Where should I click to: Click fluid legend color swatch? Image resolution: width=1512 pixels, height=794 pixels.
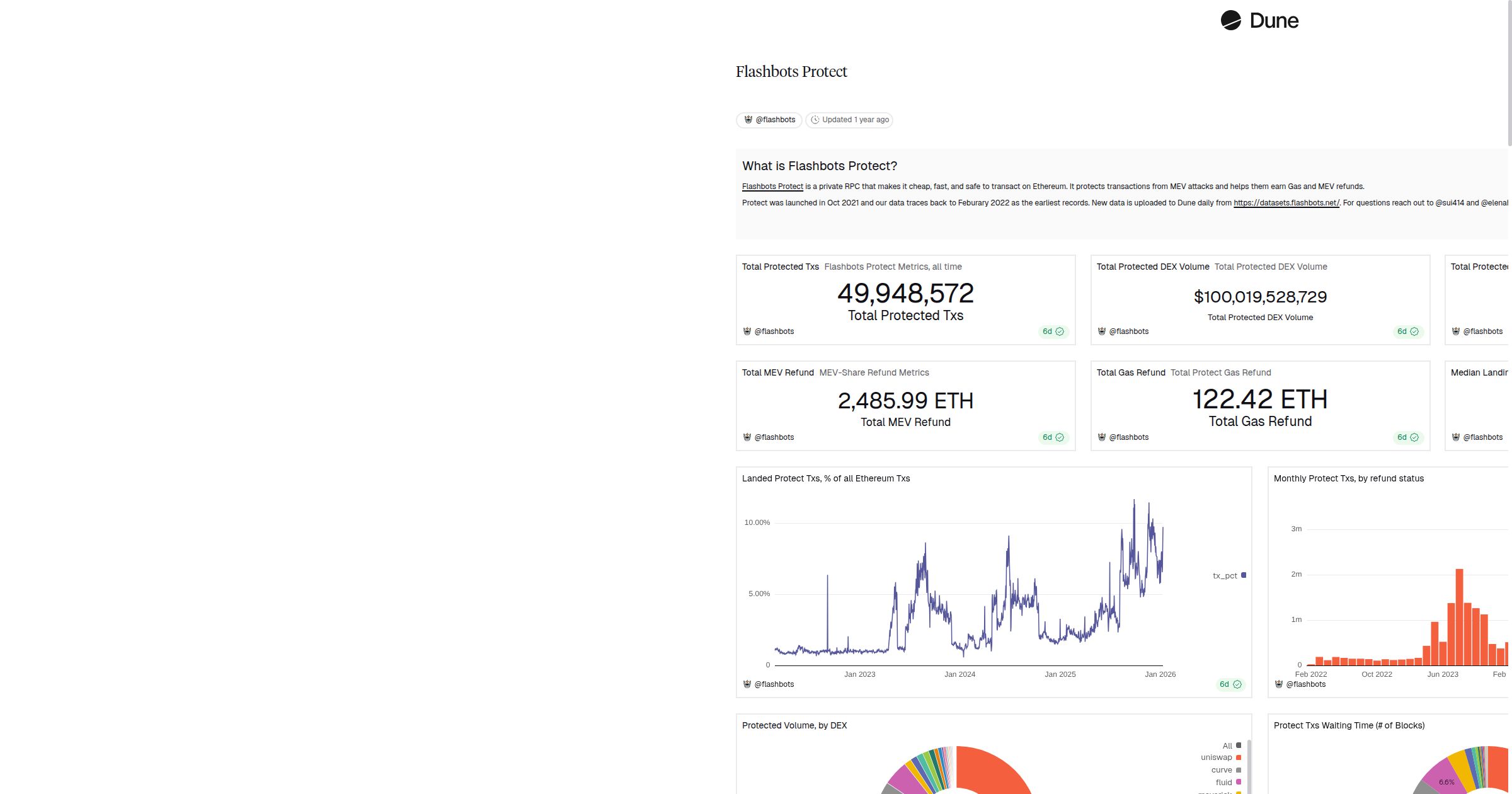click(1239, 782)
